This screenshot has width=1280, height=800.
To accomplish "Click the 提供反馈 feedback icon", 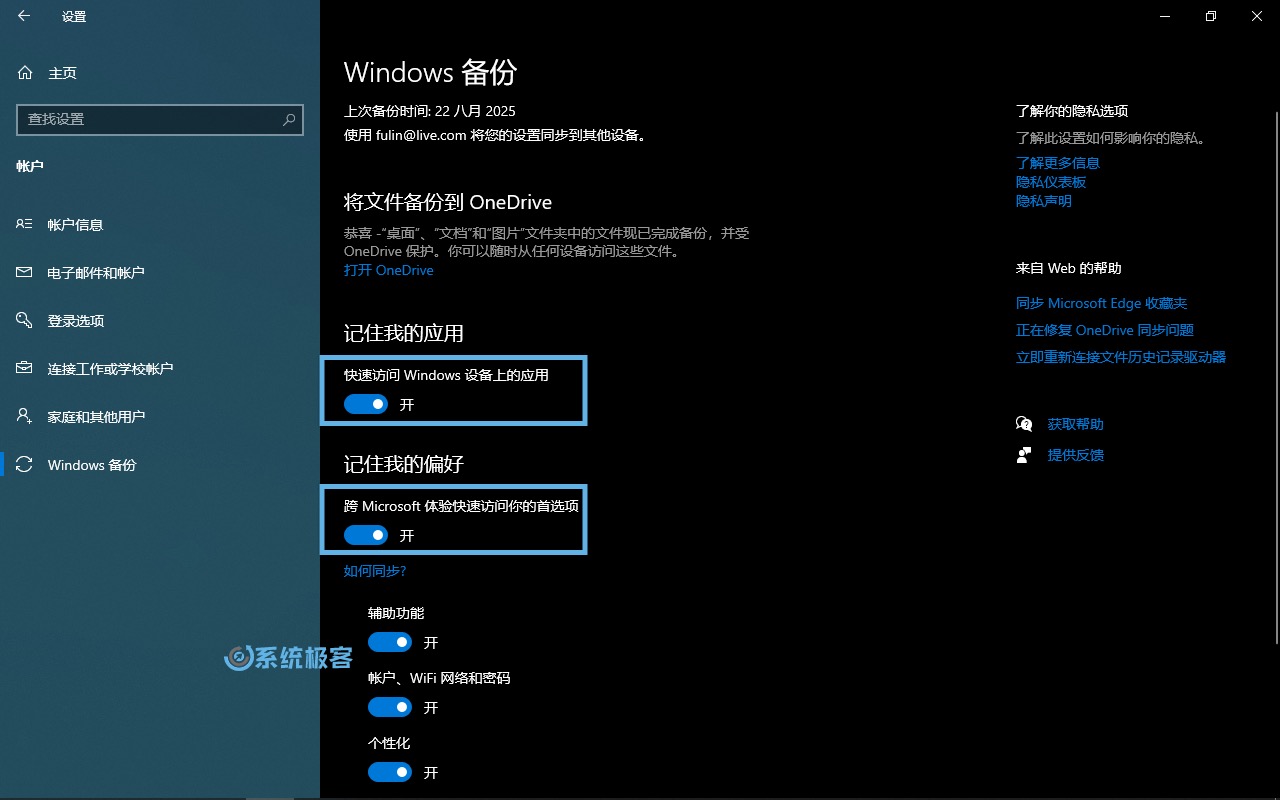I will pos(1024,455).
